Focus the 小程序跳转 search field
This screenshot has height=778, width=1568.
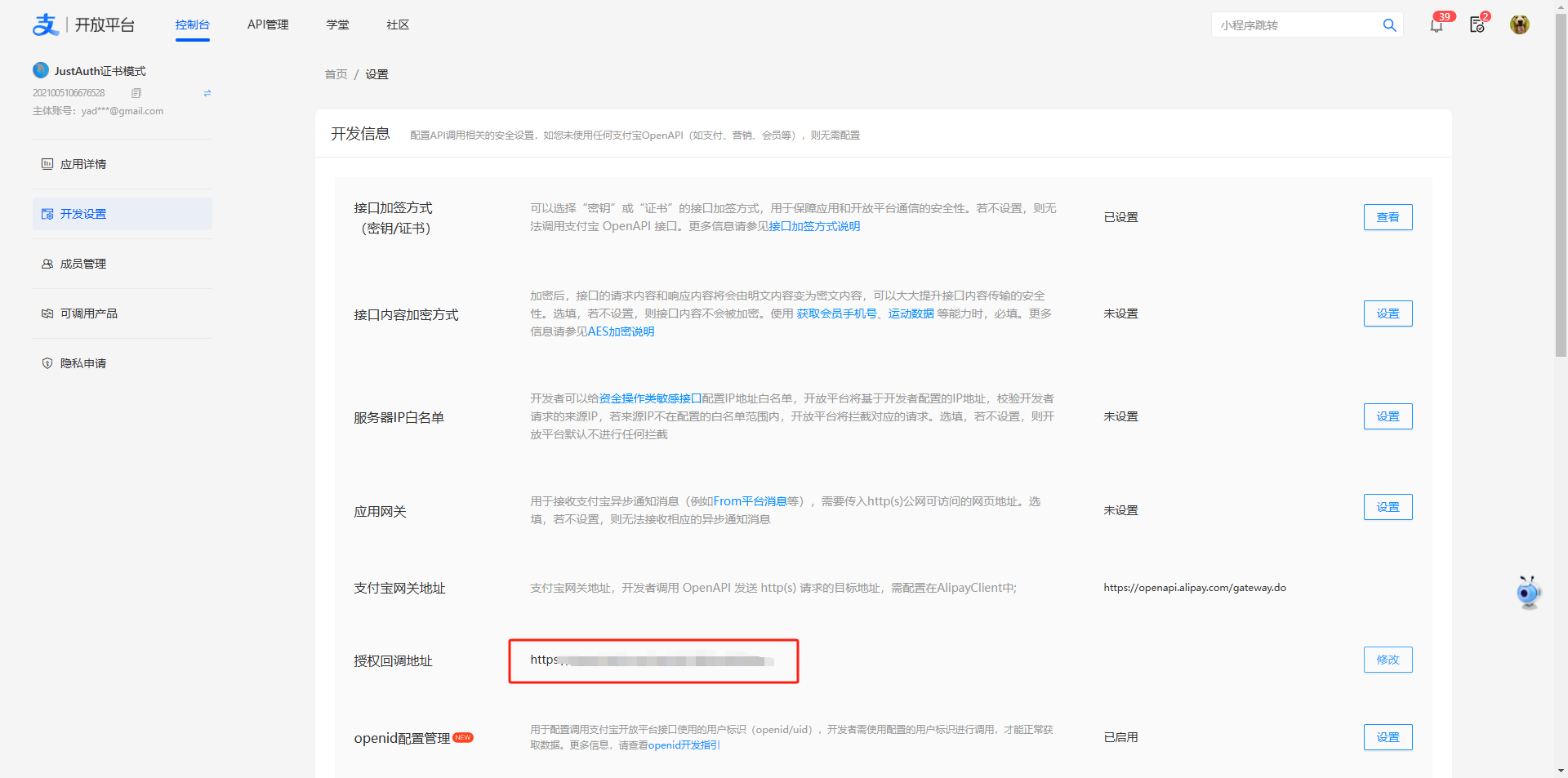pos(1297,25)
